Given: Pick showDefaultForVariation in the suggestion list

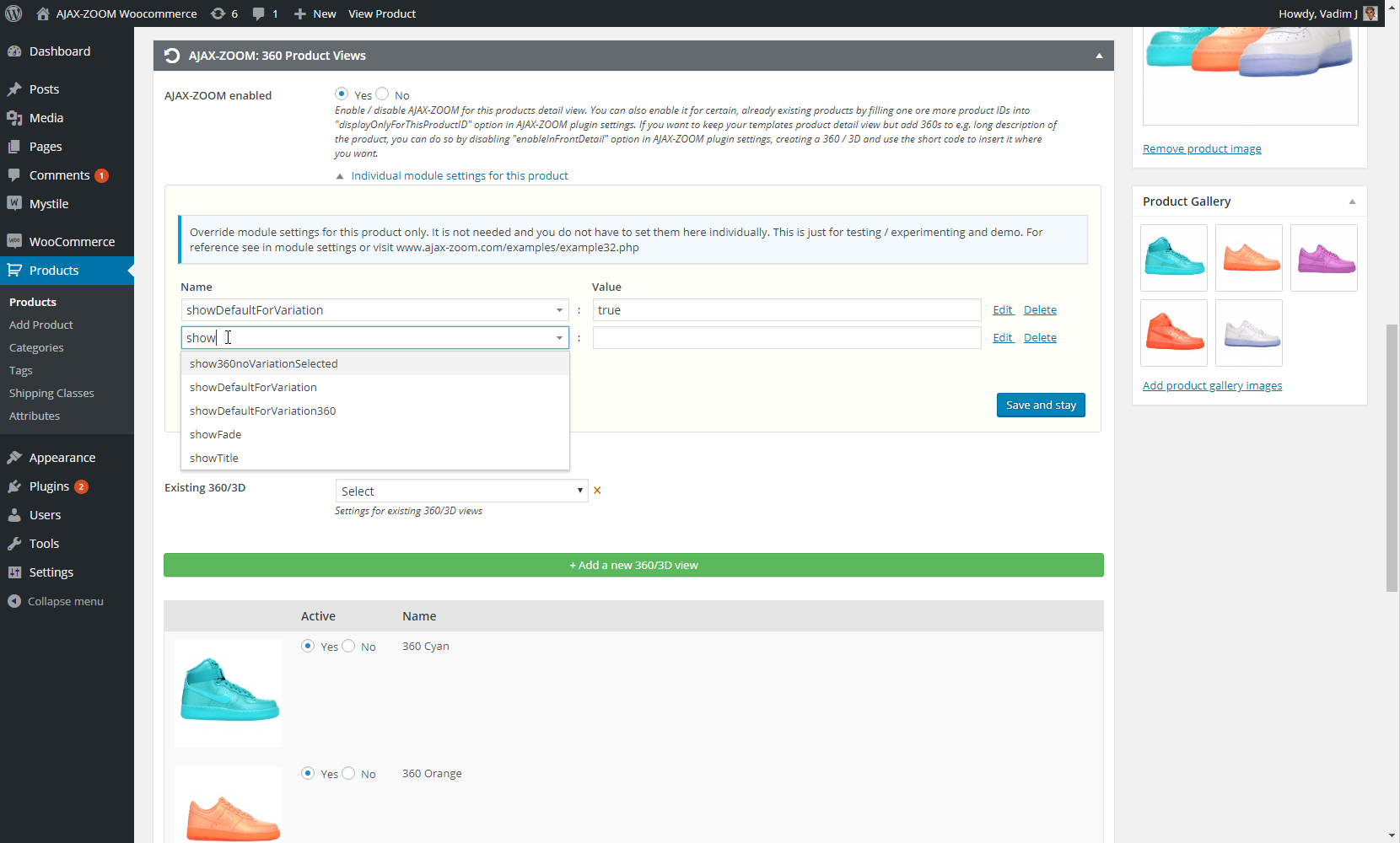Looking at the screenshot, I should tap(375, 387).
